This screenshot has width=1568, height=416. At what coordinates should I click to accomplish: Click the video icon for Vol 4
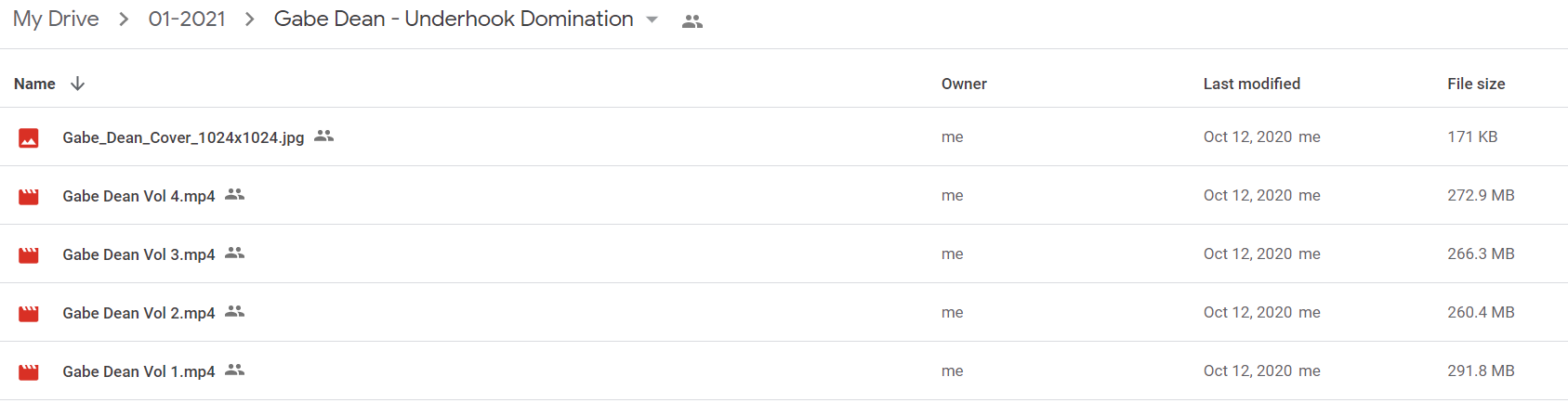pos(29,197)
